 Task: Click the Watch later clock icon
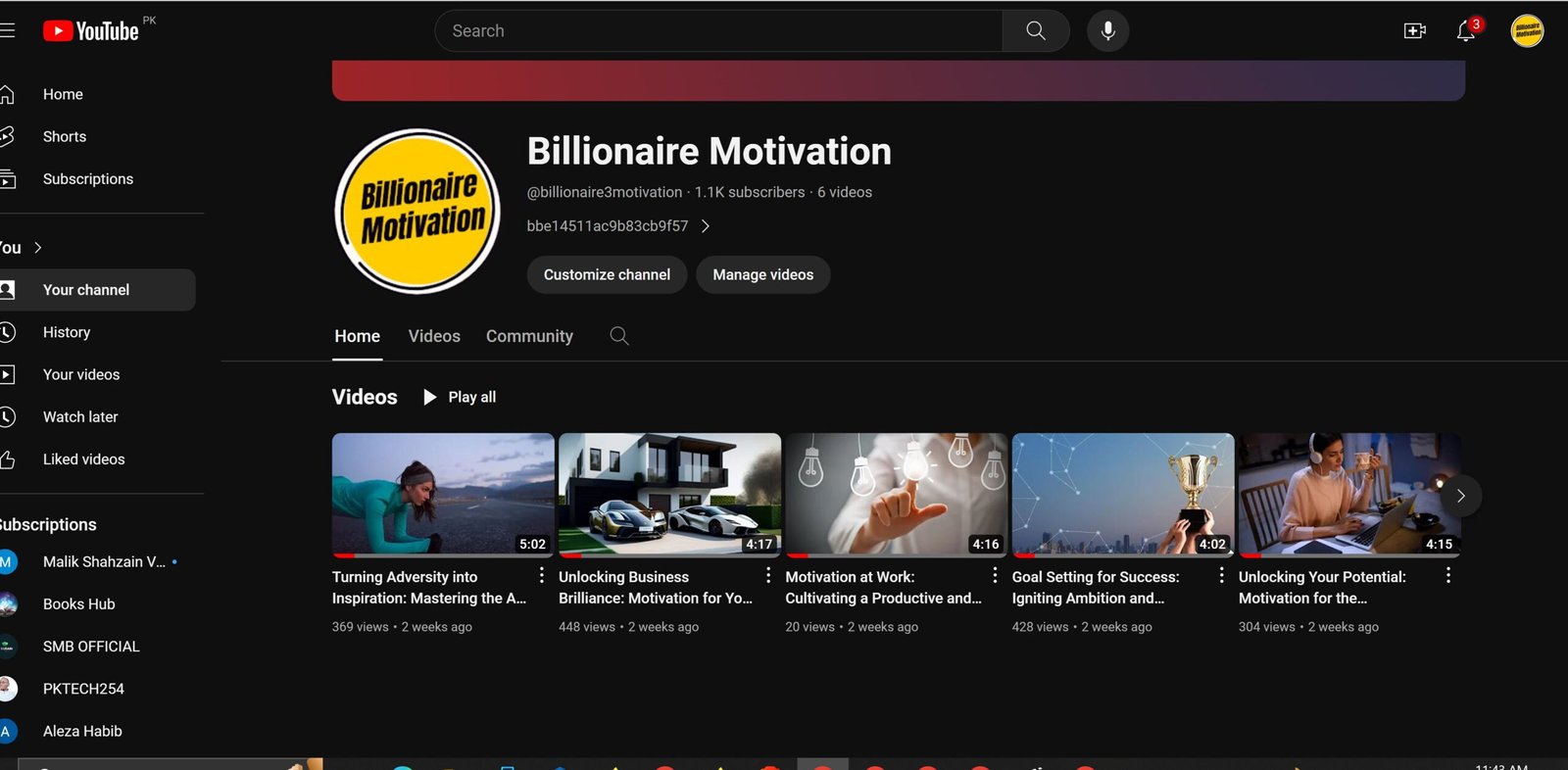pos(7,416)
